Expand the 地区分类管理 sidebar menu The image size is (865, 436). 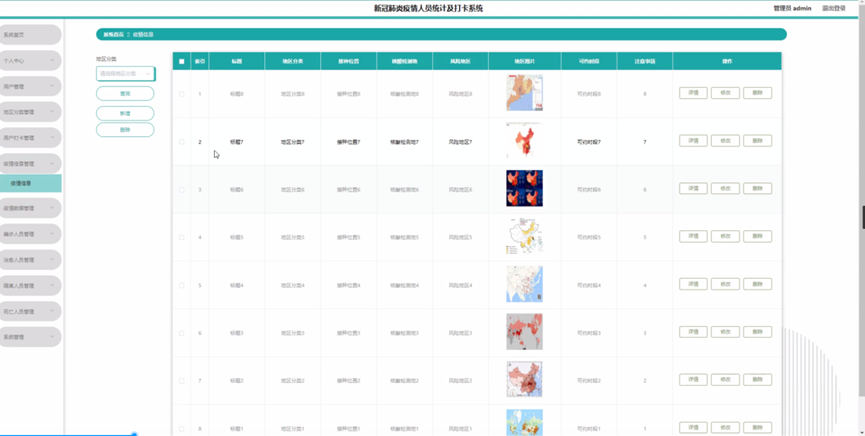pos(30,112)
